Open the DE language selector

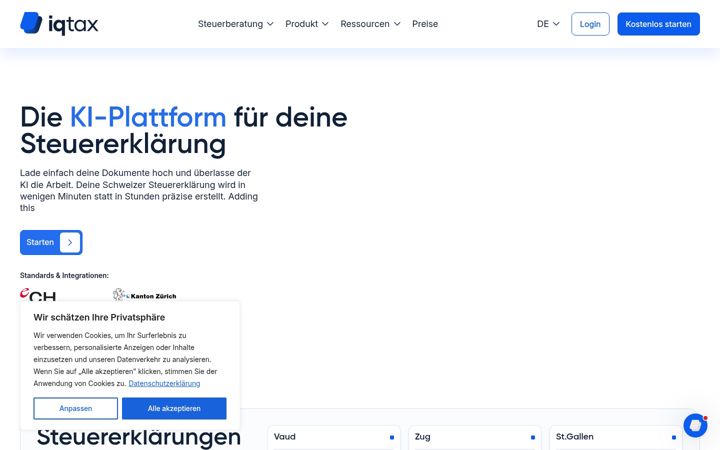point(548,24)
